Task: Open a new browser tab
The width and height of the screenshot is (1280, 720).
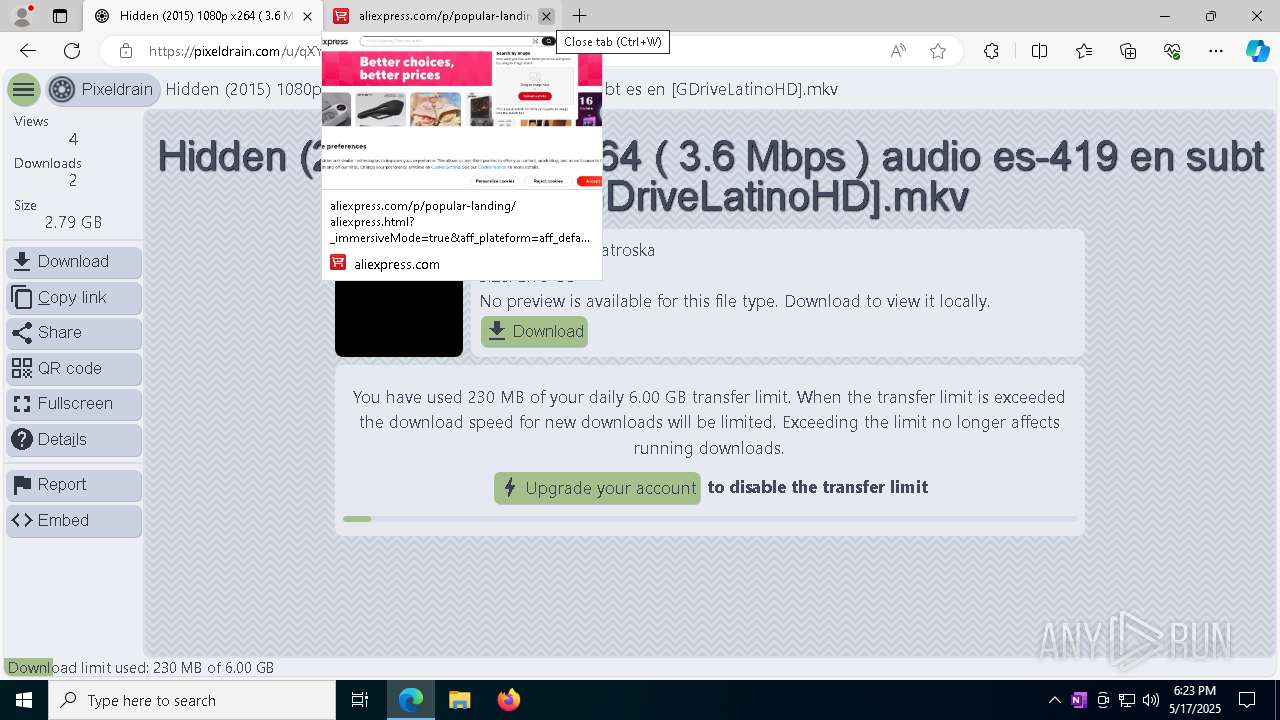Action: pos(579,16)
